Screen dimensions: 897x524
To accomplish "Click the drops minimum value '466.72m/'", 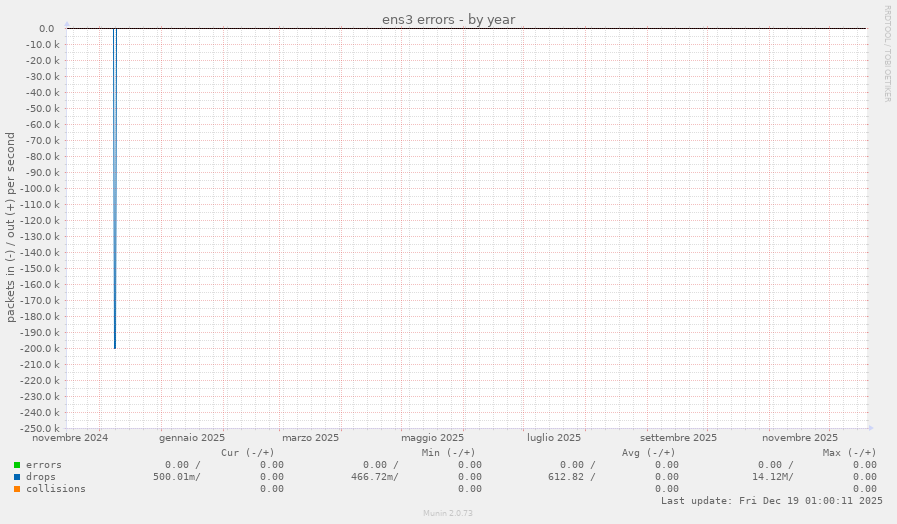I will [375, 477].
